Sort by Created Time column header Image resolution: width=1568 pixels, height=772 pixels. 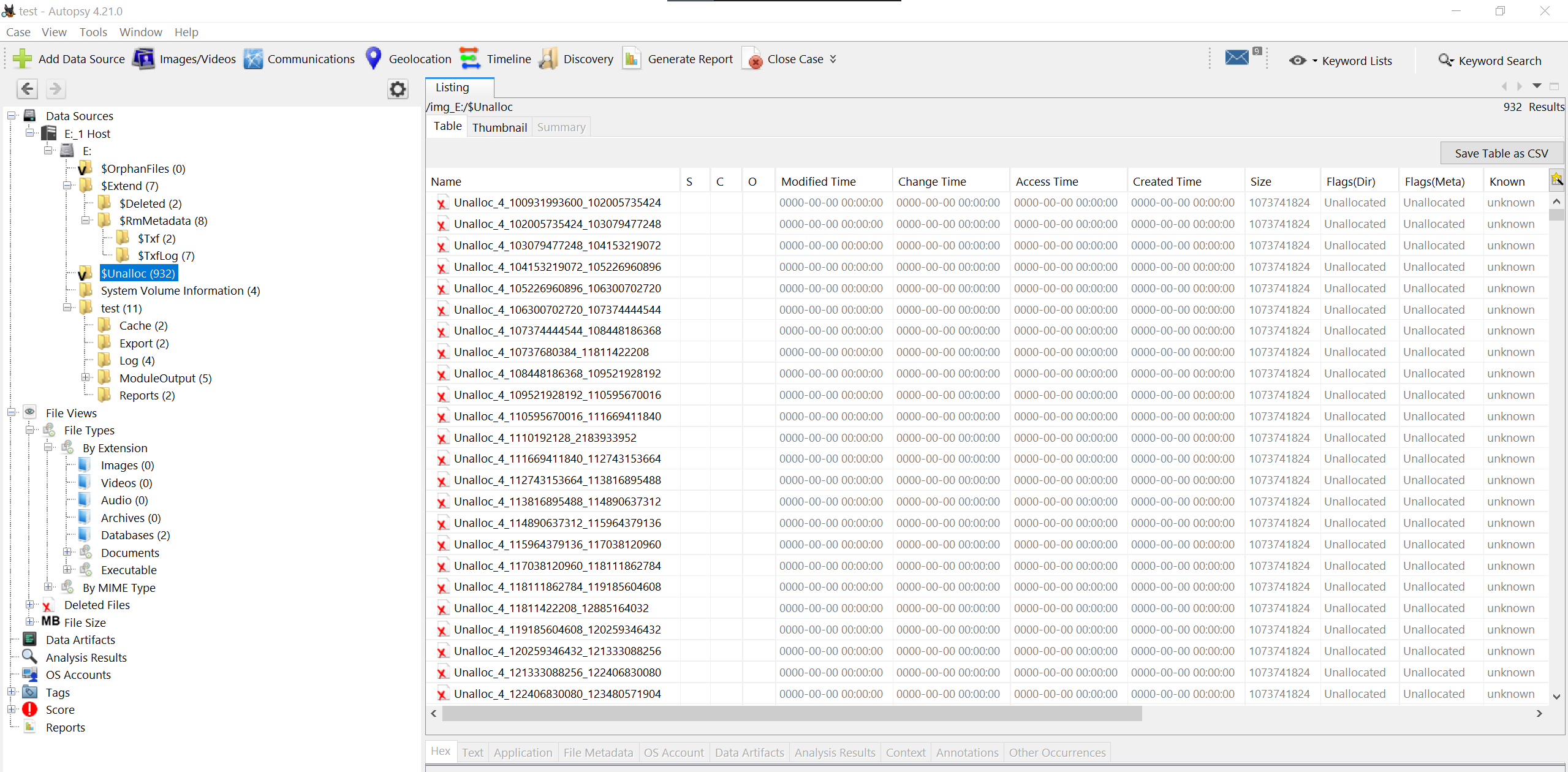pos(1185,181)
